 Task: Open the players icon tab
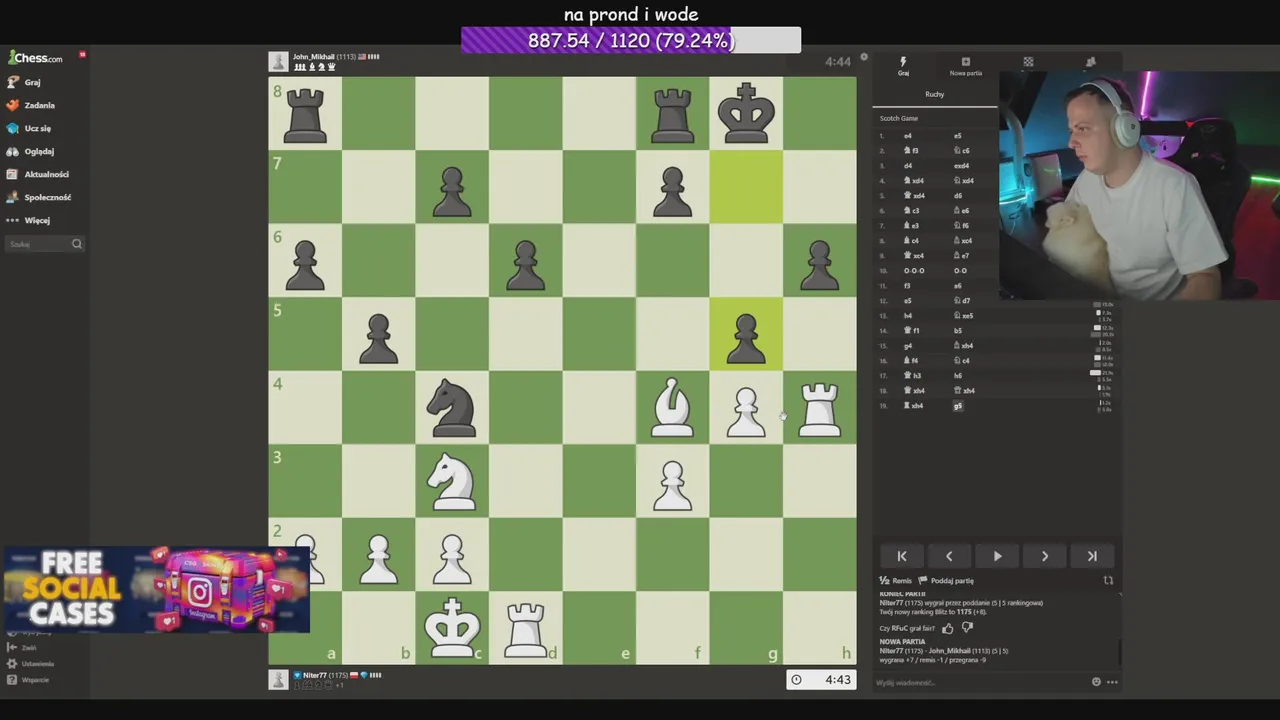(x=1091, y=63)
